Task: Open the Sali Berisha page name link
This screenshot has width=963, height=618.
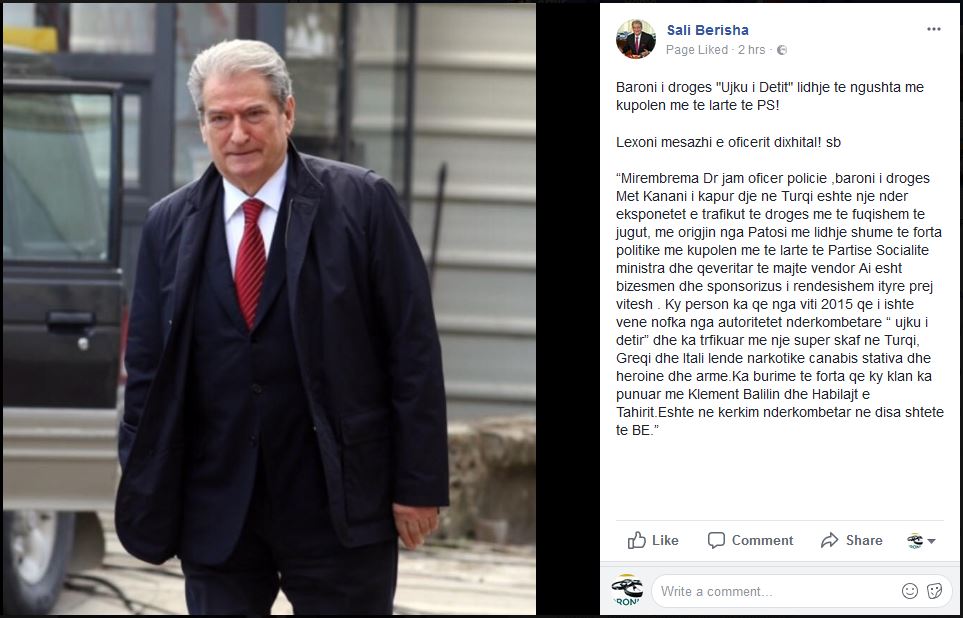Action: [708, 29]
